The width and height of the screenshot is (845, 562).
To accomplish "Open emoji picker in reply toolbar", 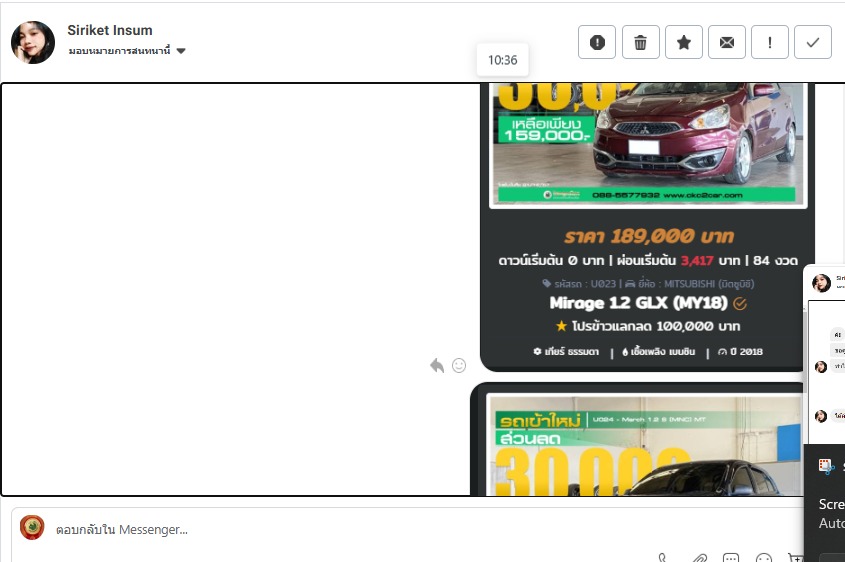I will (764, 558).
